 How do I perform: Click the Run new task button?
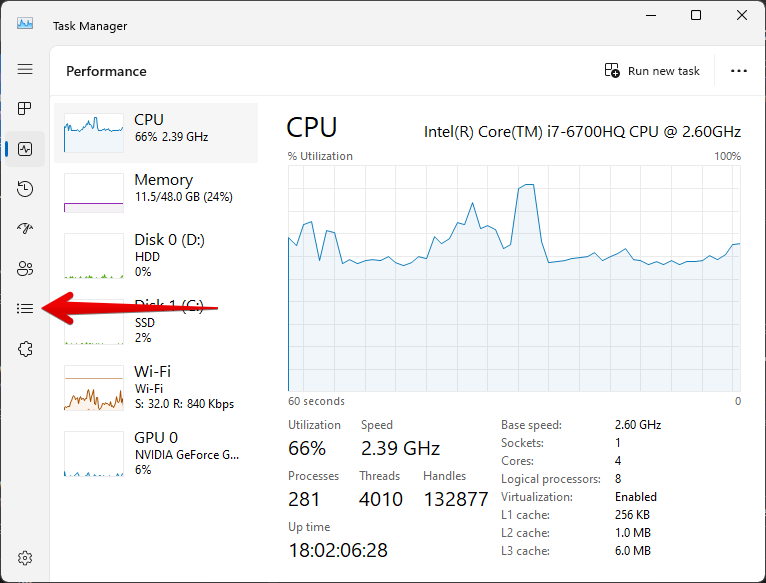(652, 71)
